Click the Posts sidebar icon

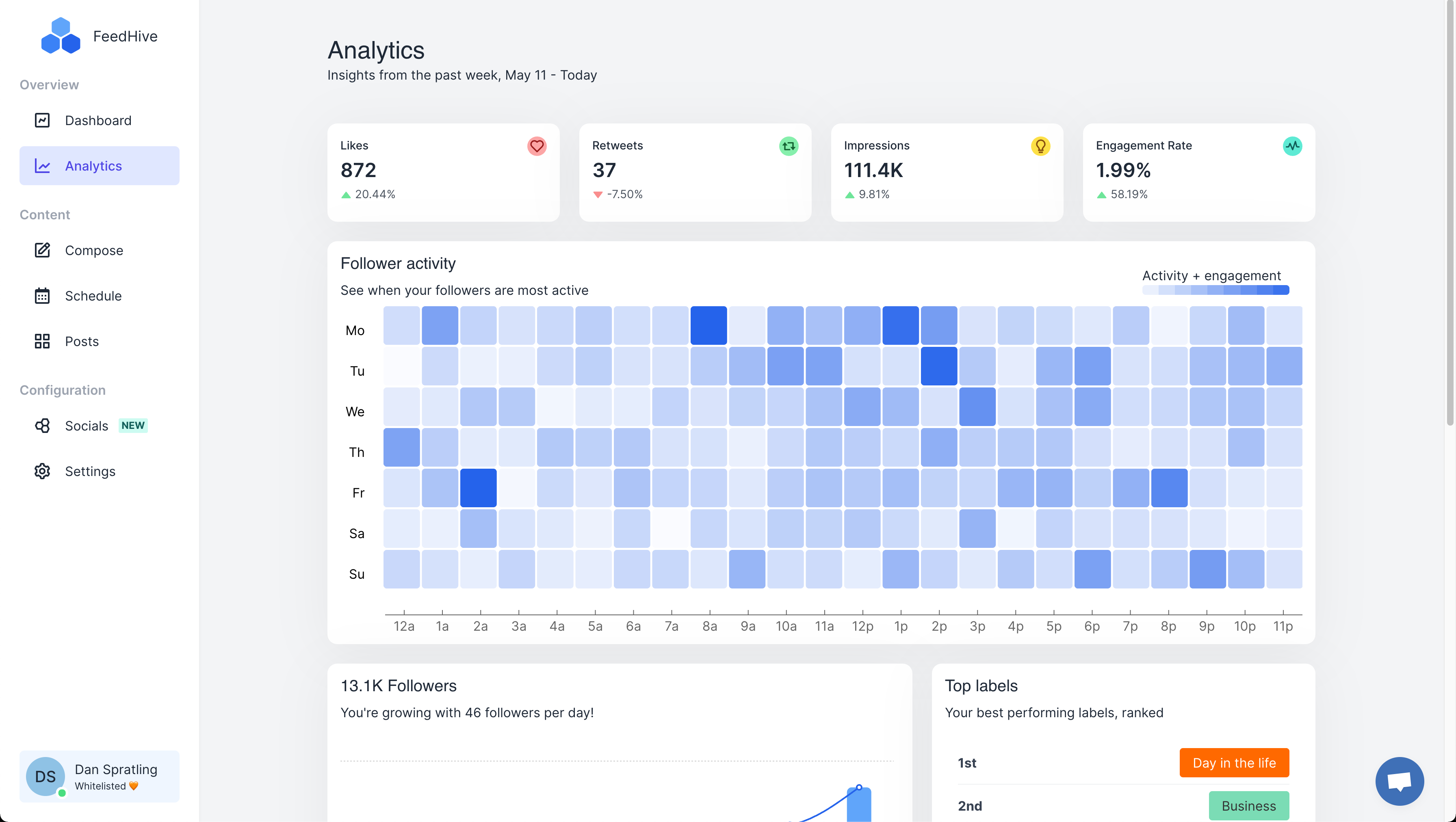click(x=41, y=341)
